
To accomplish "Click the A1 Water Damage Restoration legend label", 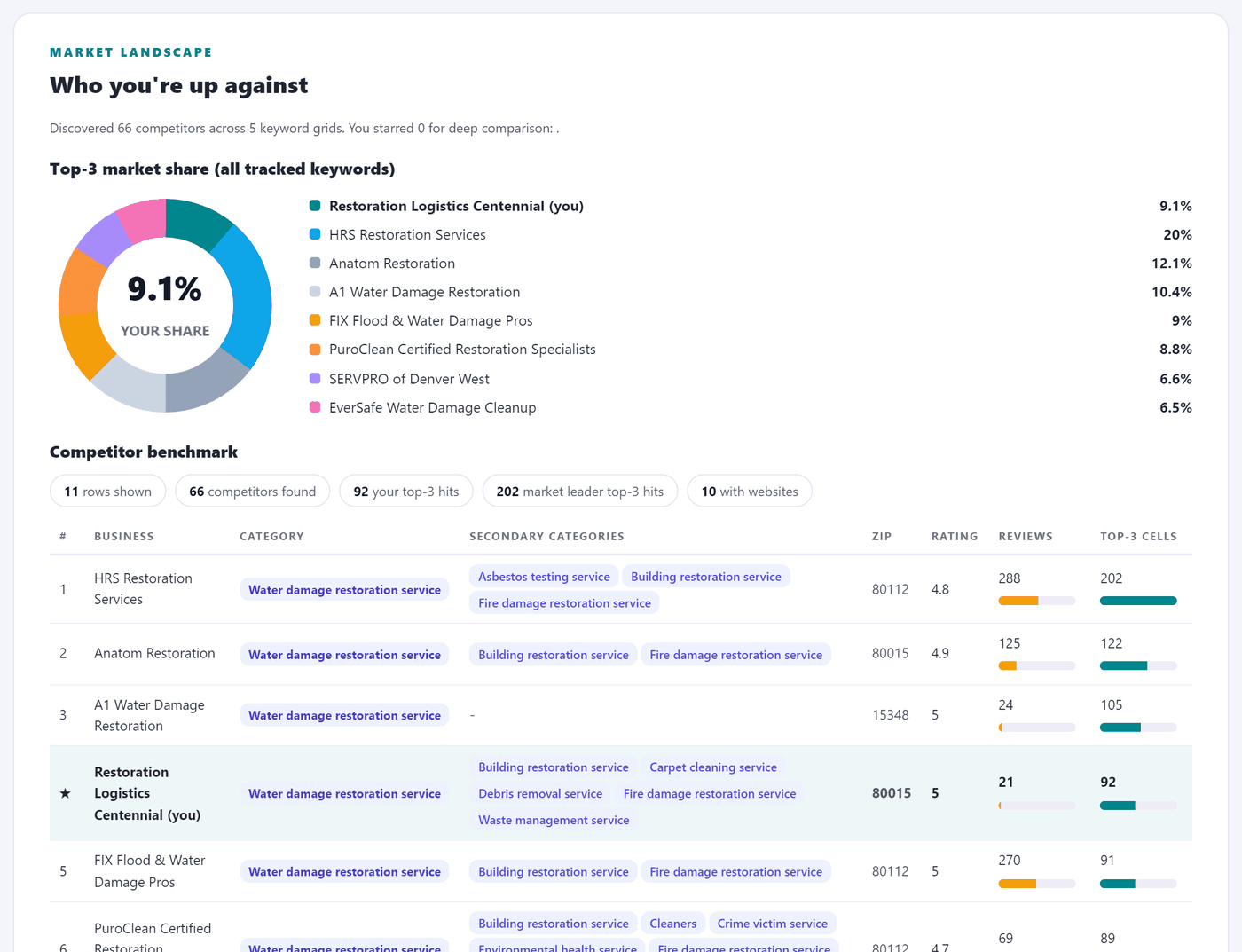I will (x=424, y=292).
